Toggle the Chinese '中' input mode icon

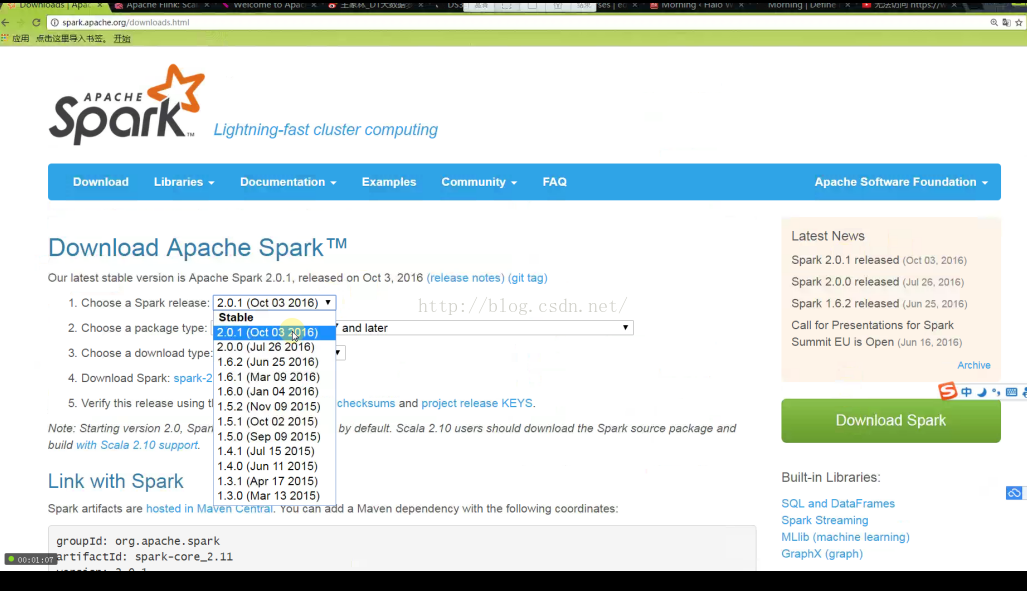click(967, 392)
